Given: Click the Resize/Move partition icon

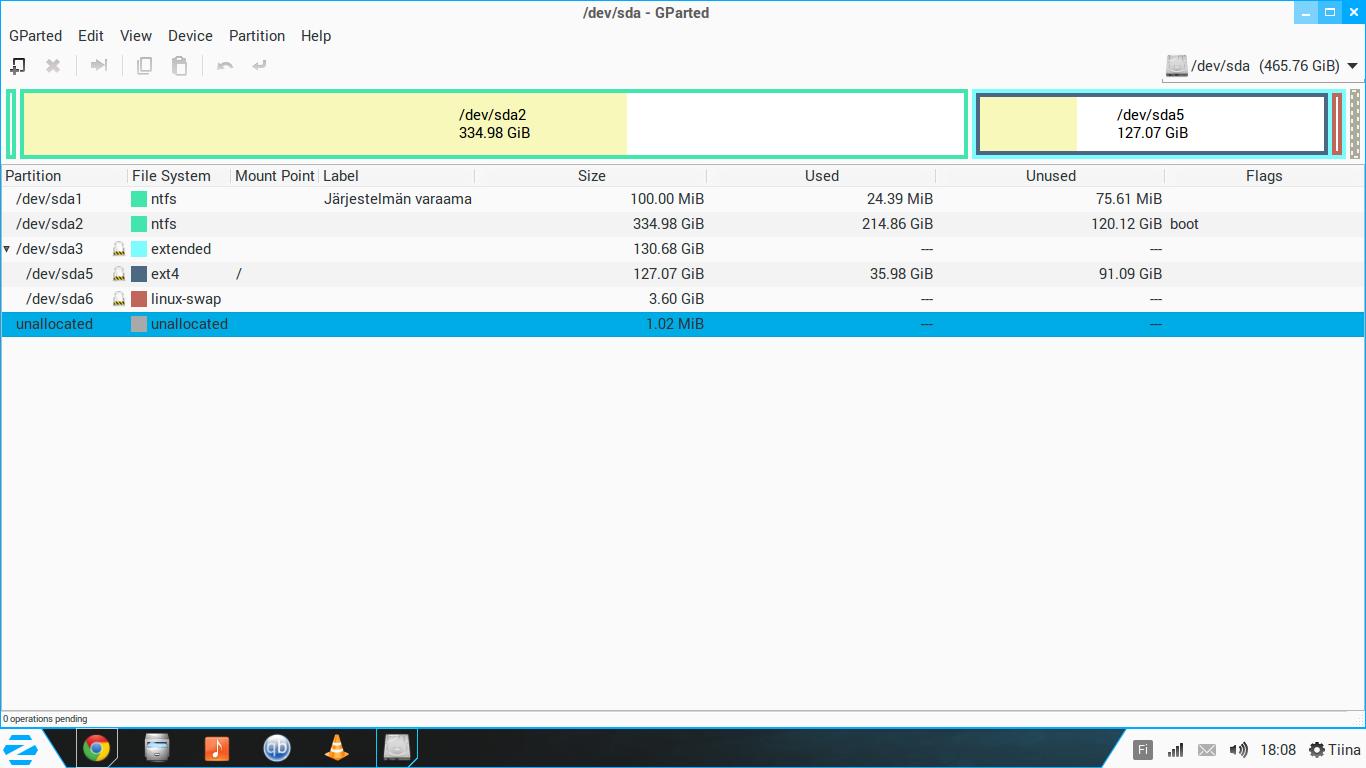Looking at the screenshot, I should (98, 66).
